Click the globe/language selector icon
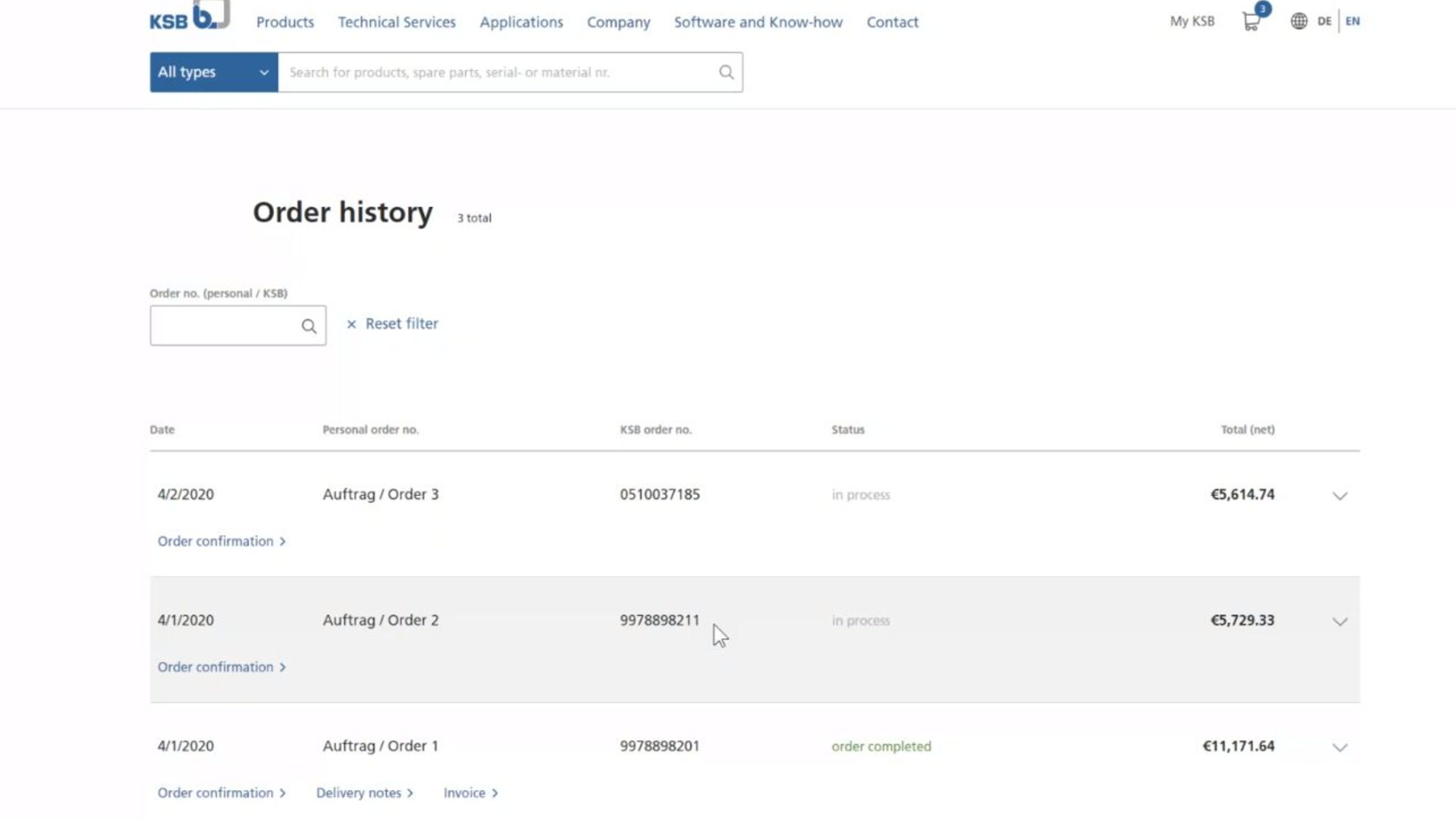 [x=1298, y=21]
